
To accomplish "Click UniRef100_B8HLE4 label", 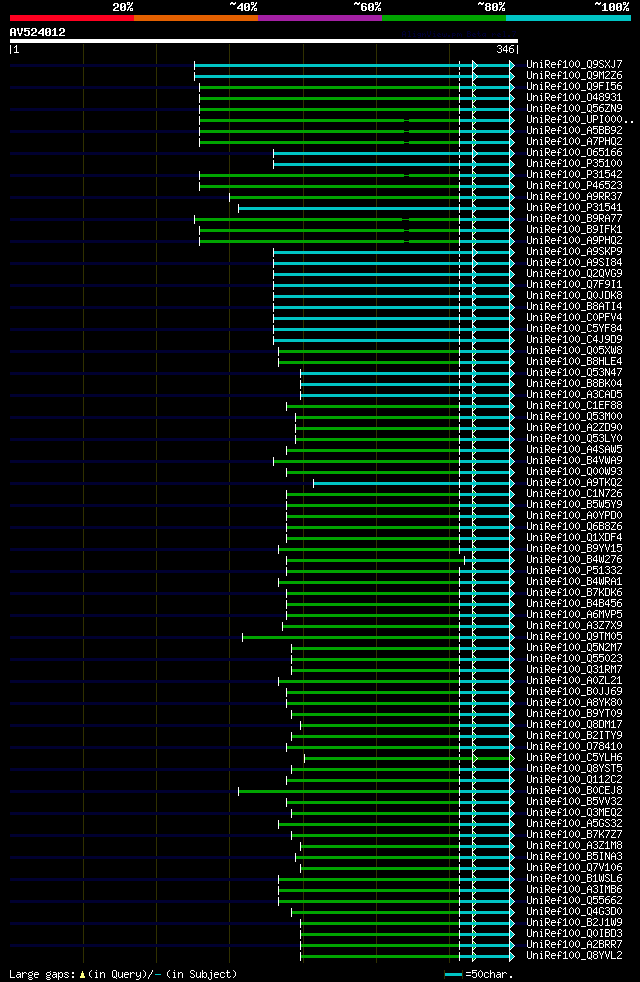I will click(574, 361).
